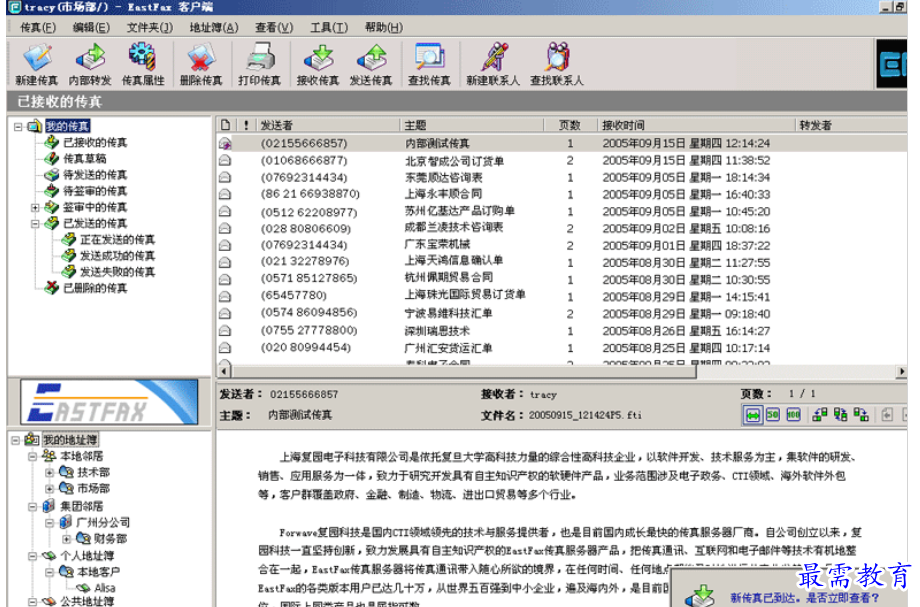Select the 深圳瑞思技术 fax row
This screenshot has width=920, height=607.
coord(562,331)
